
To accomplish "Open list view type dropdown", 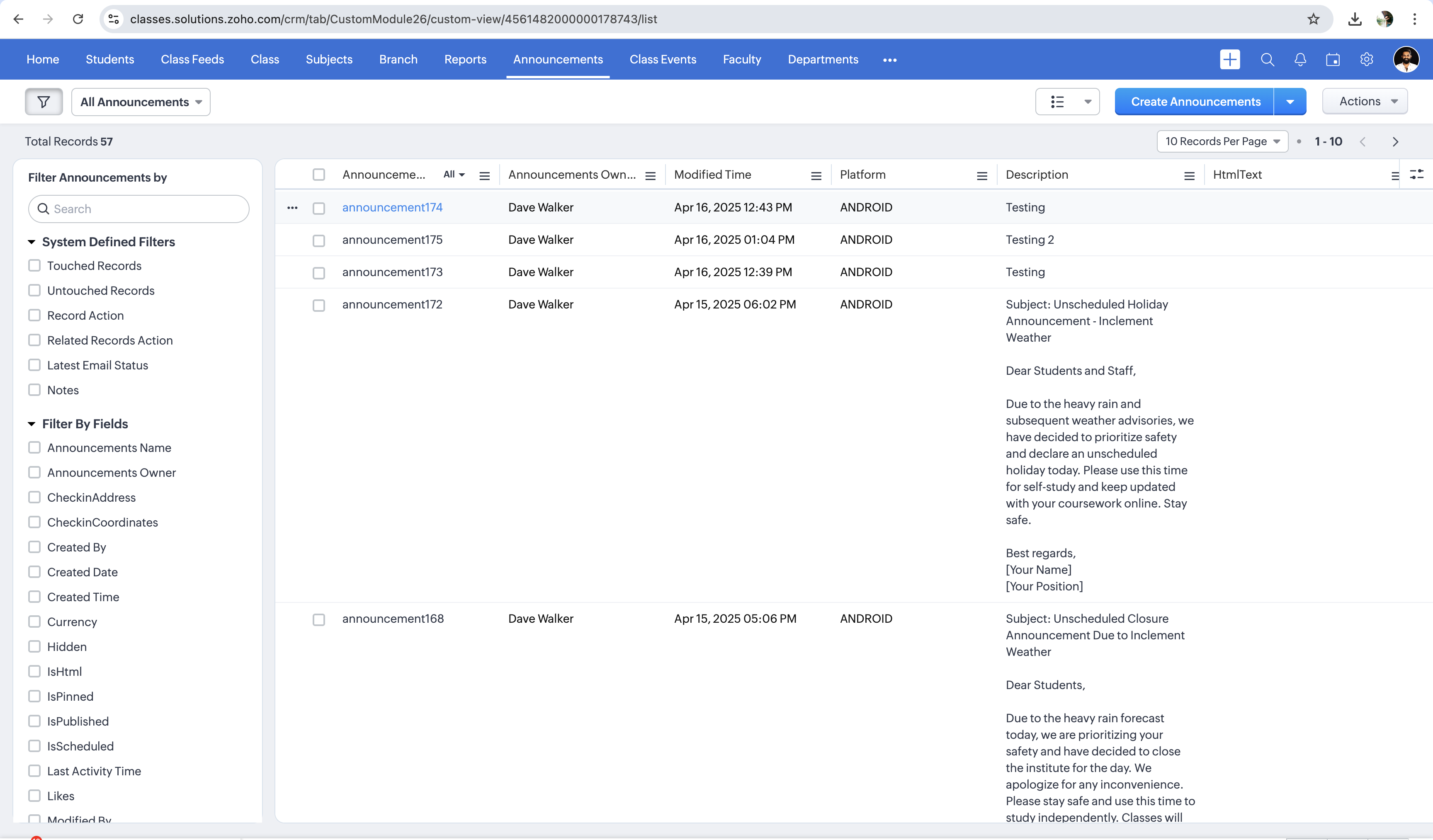I will click(x=1067, y=102).
